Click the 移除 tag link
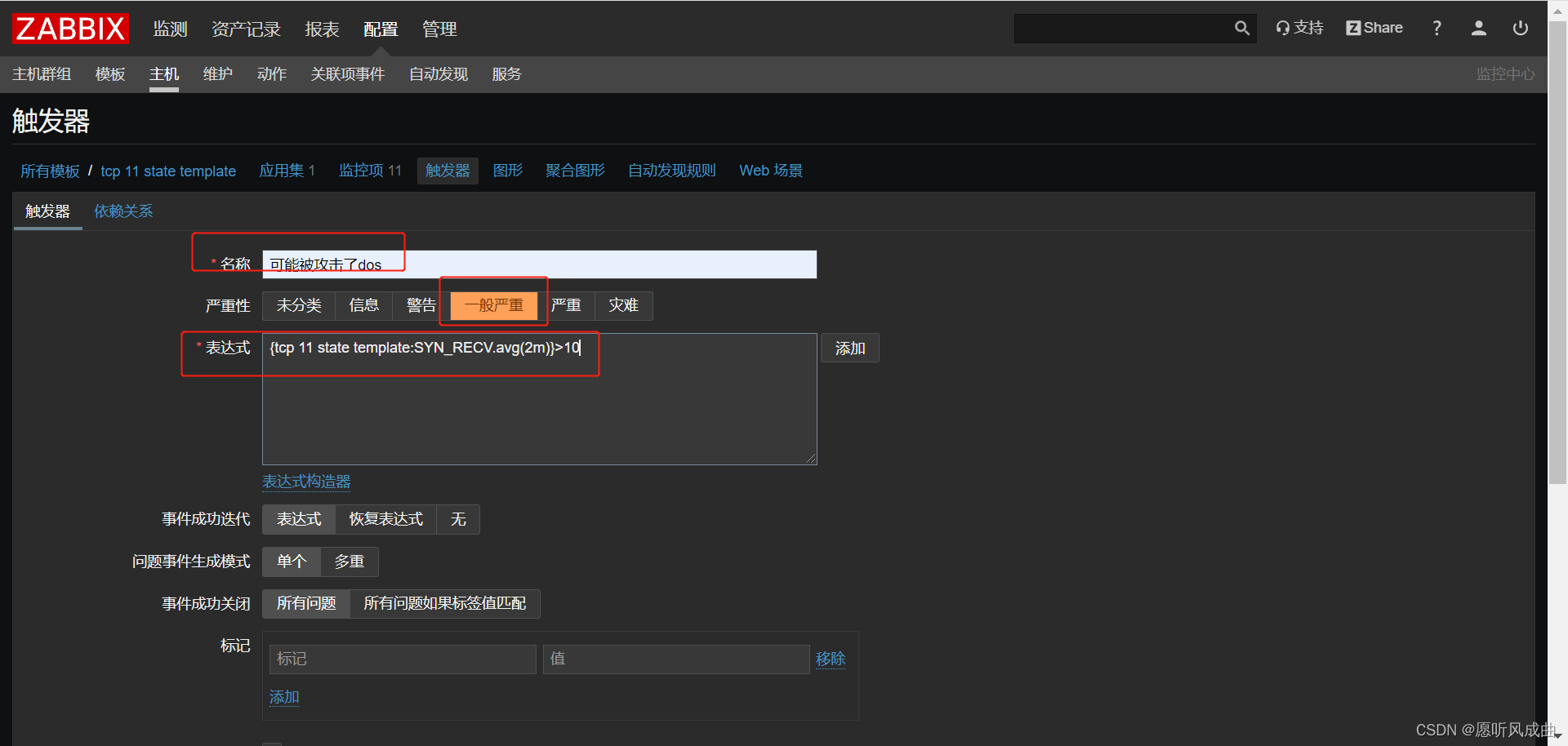The height and width of the screenshot is (746, 1568). point(831,659)
